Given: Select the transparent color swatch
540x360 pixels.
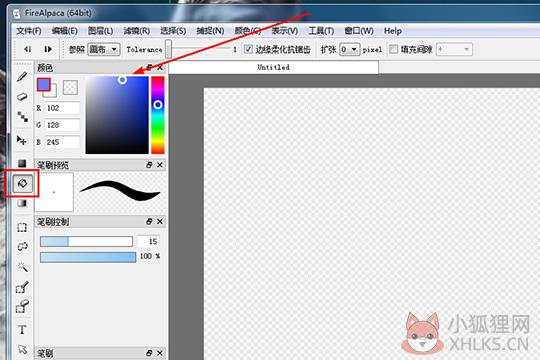Looking at the screenshot, I should click(70, 88).
